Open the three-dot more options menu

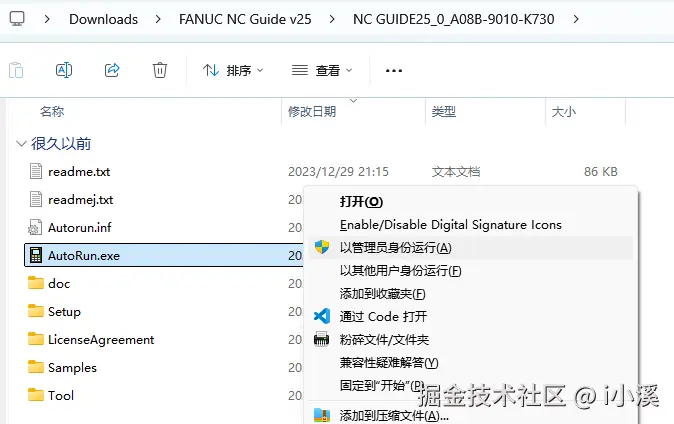tap(394, 71)
